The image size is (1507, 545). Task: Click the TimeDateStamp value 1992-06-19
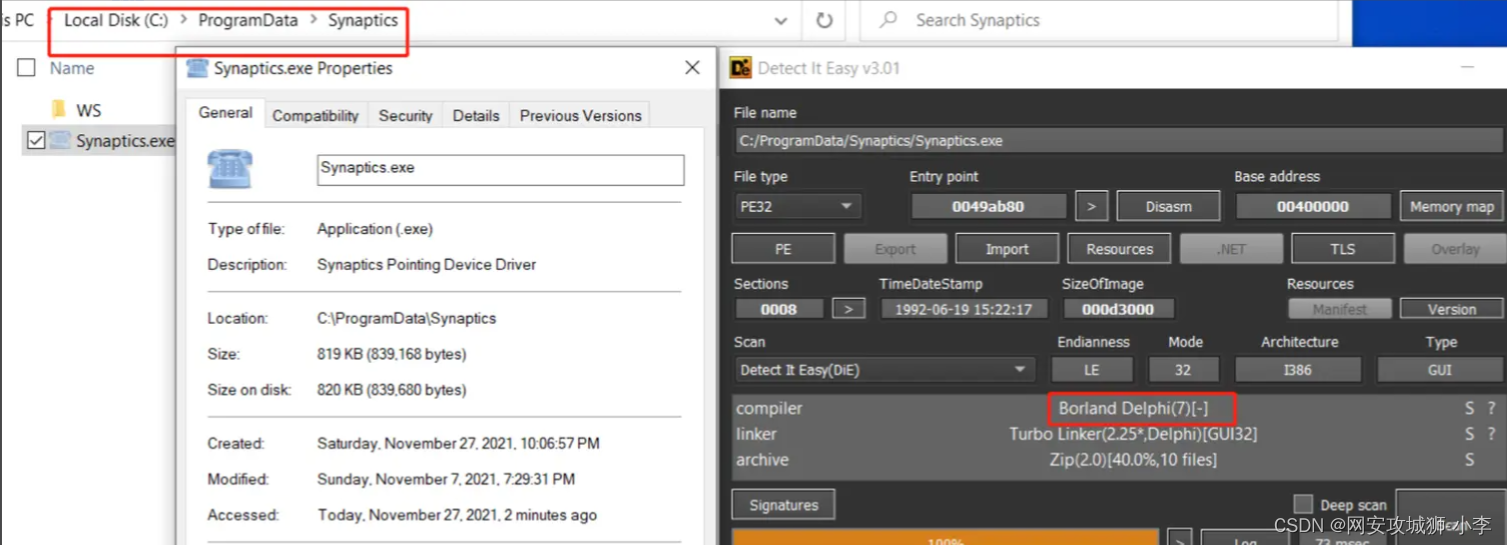click(x=963, y=309)
